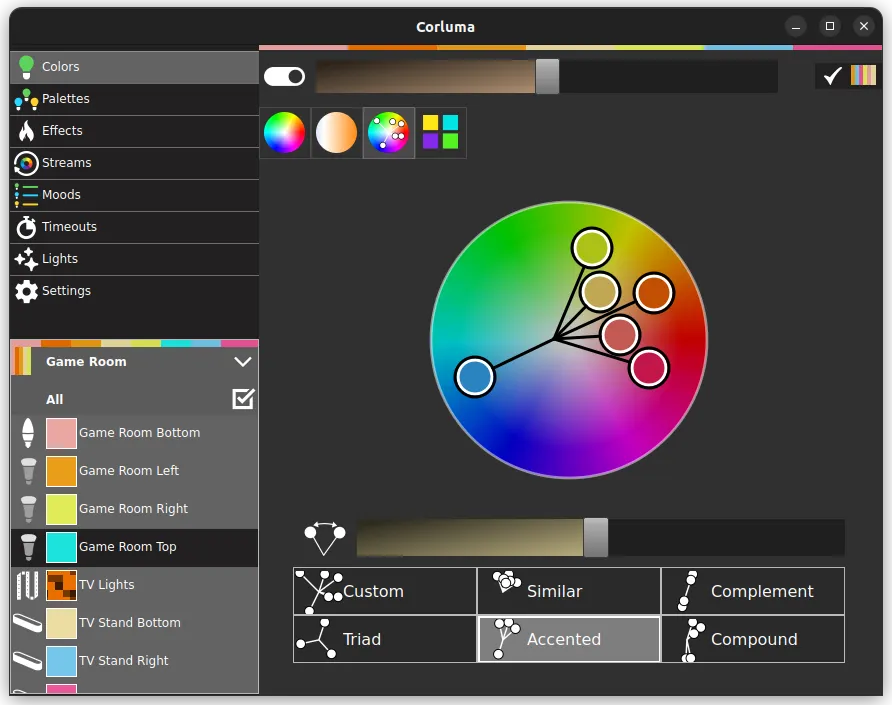
Task: Click the Game Room Right bulb icon
Action: coord(28,509)
